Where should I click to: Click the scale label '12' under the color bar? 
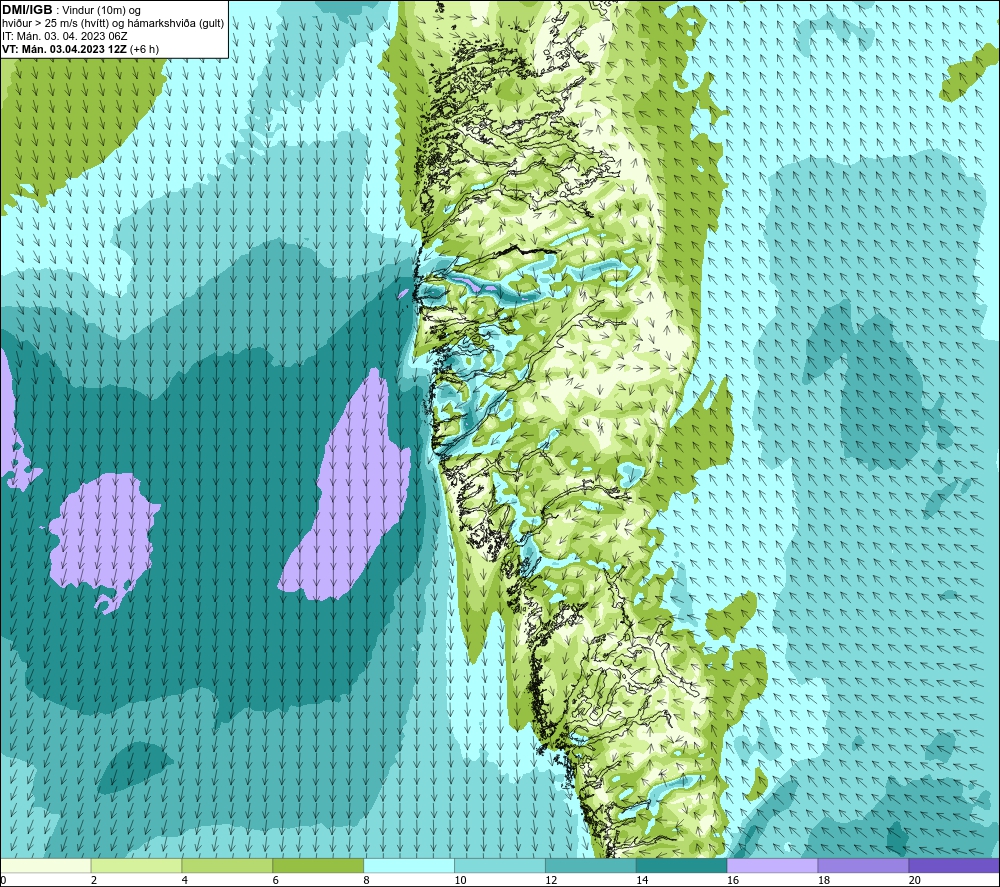coord(551,881)
